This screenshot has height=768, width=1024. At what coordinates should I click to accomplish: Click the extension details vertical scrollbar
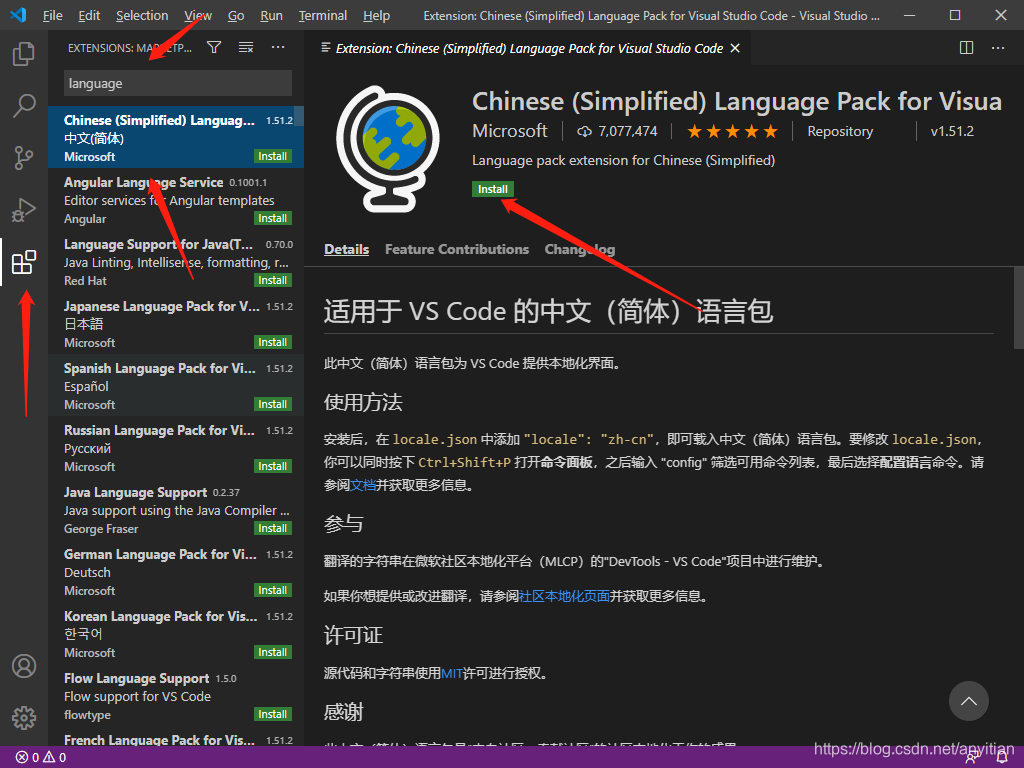point(1018,308)
